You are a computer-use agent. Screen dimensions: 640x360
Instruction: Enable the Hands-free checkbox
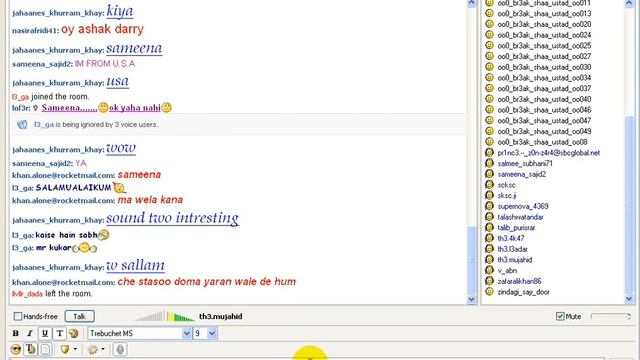(18, 316)
